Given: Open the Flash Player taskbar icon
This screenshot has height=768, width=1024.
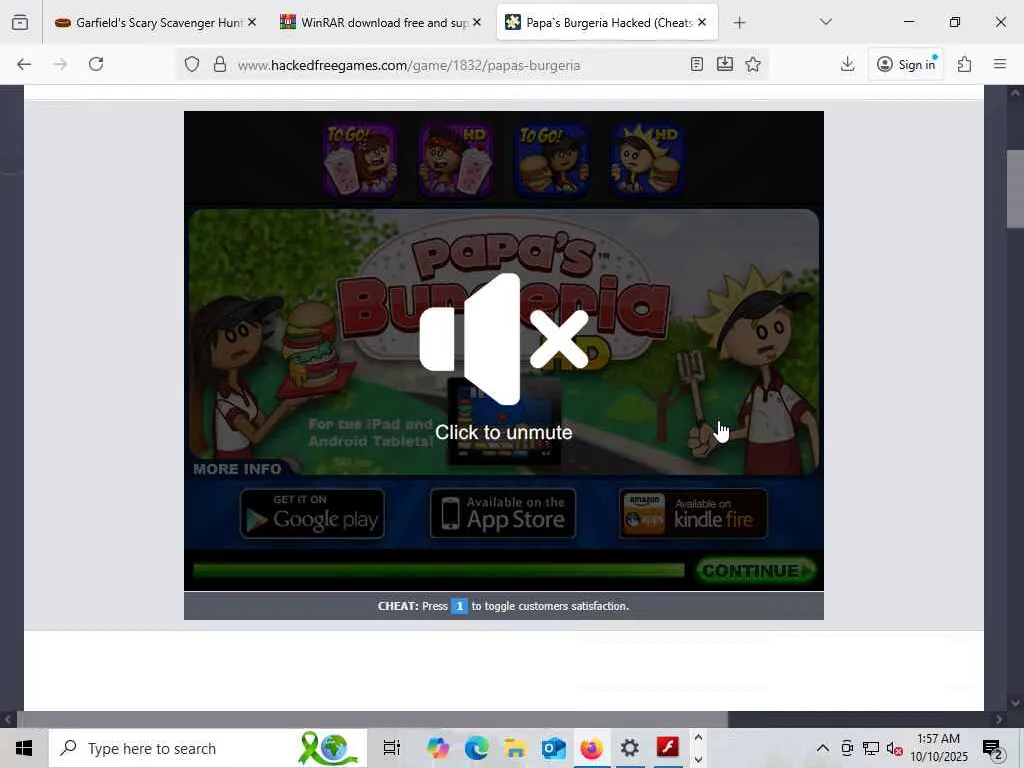Looking at the screenshot, I should [x=667, y=747].
